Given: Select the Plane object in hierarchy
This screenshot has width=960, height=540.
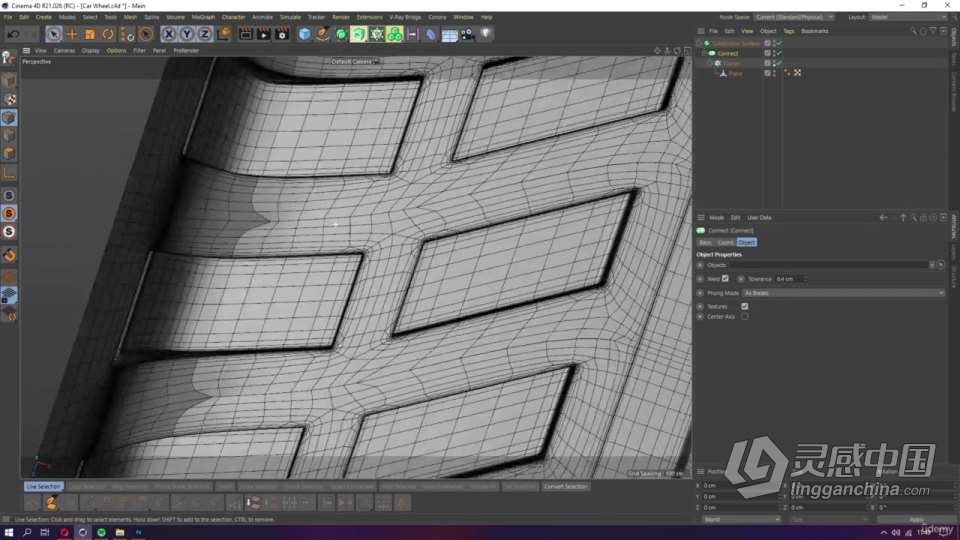Looking at the screenshot, I should (735, 73).
